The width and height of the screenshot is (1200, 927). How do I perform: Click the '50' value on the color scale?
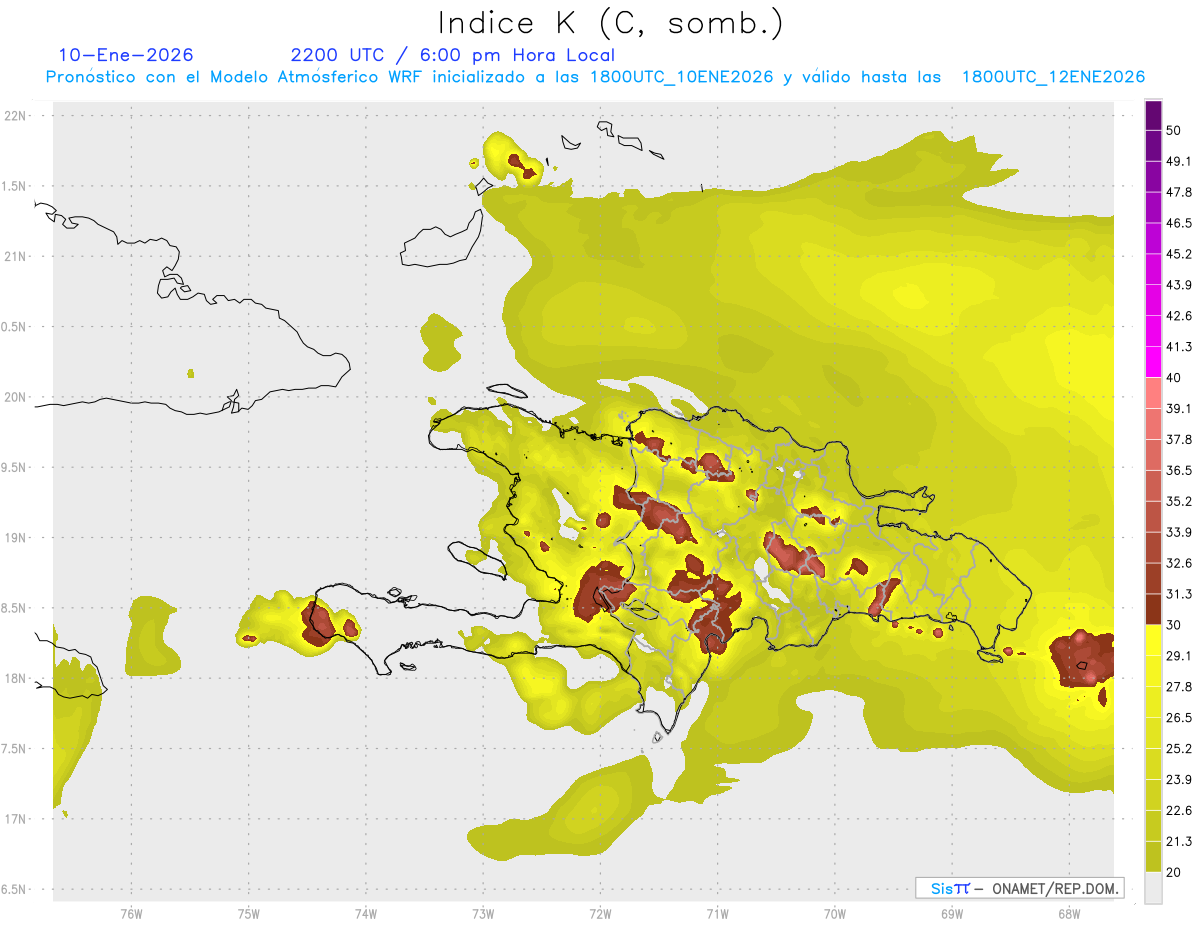tap(1175, 131)
